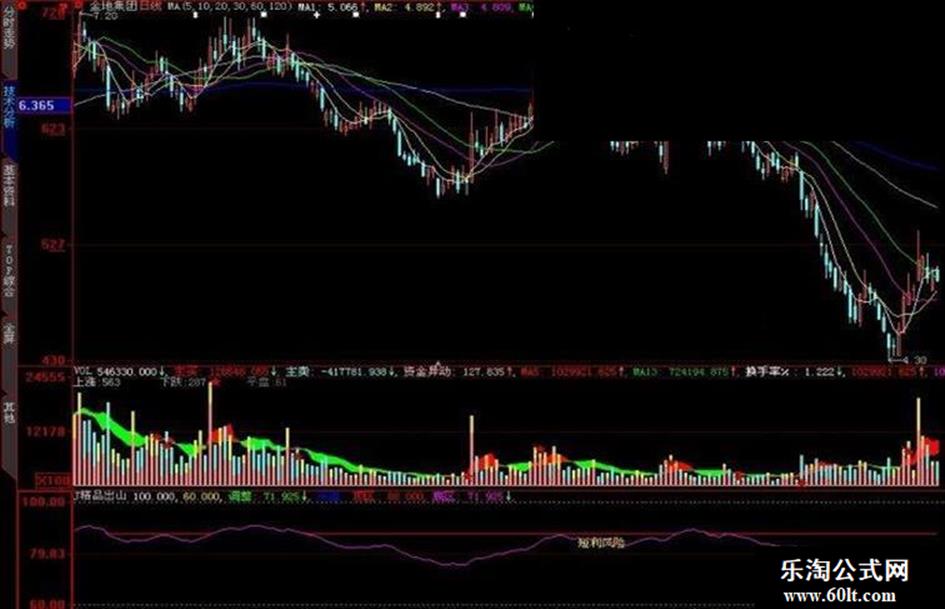Click the tallest volume bar near the left
Viewport: 945px width, 609px height.
pos(210,433)
